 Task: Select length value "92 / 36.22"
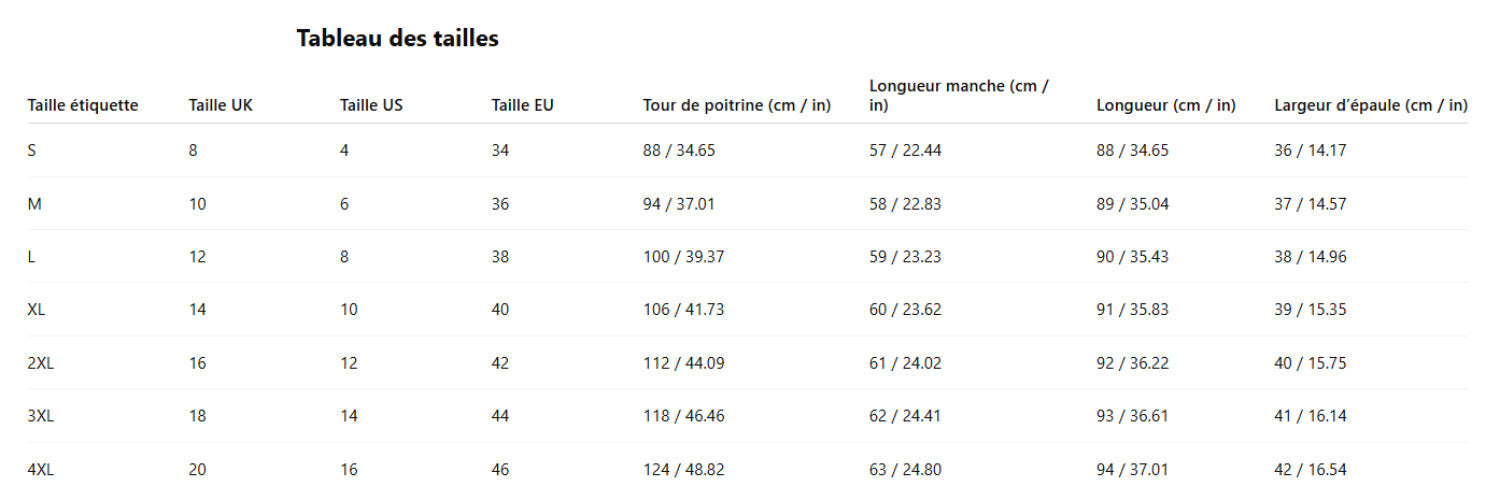pyautogui.click(x=1132, y=363)
